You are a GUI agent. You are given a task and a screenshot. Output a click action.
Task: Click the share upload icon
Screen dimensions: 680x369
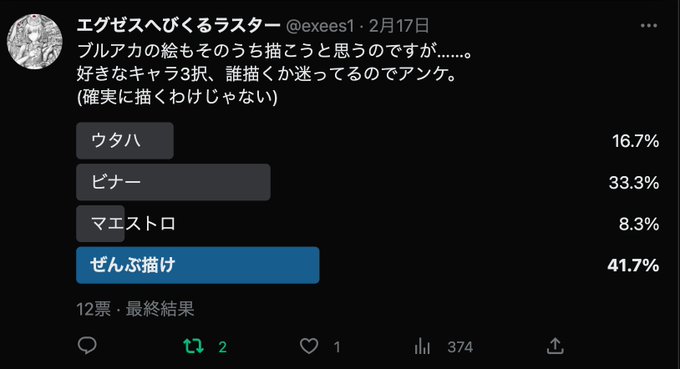(x=555, y=346)
